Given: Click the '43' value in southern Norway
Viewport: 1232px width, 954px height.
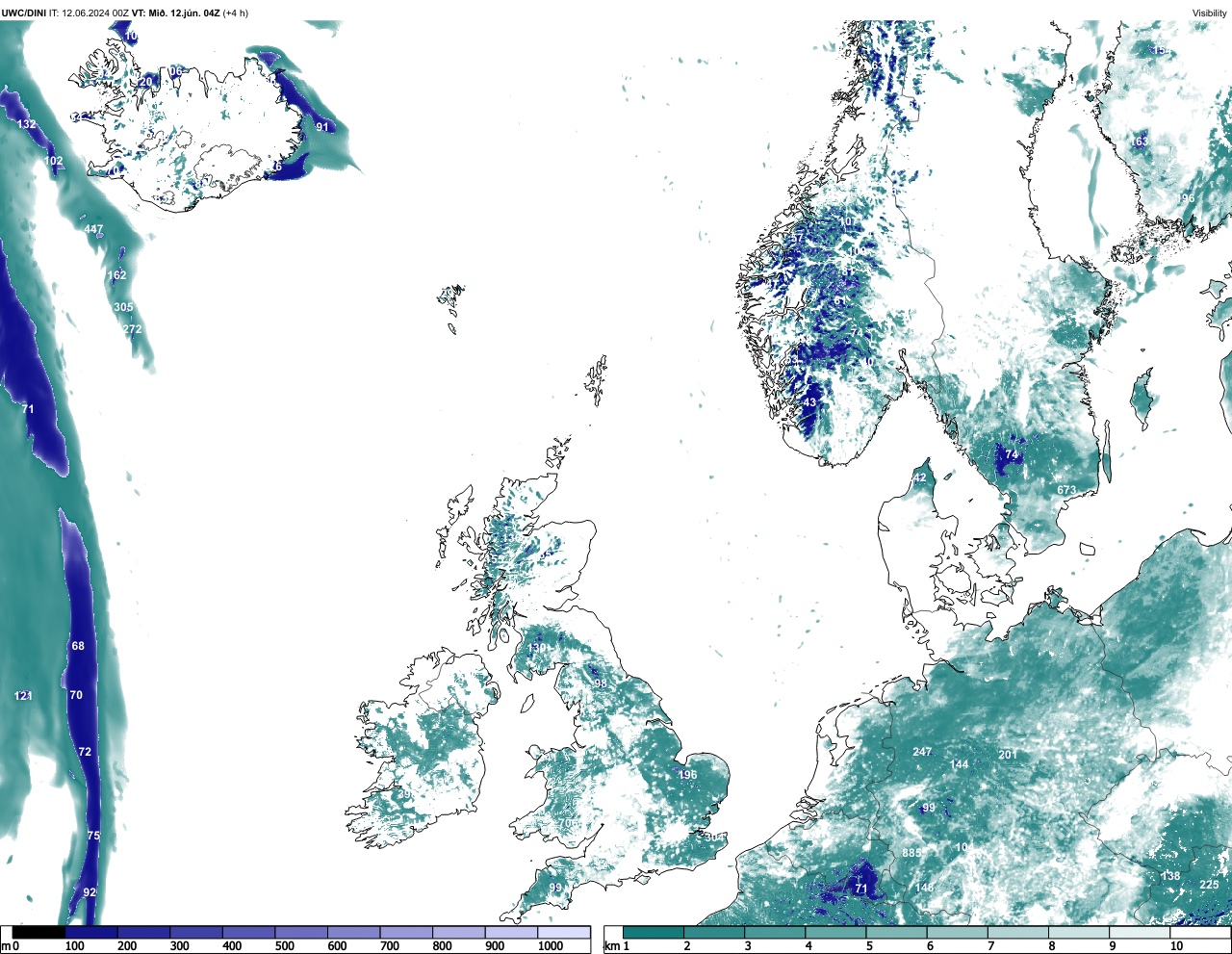Looking at the screenshot, I should 809,402.
